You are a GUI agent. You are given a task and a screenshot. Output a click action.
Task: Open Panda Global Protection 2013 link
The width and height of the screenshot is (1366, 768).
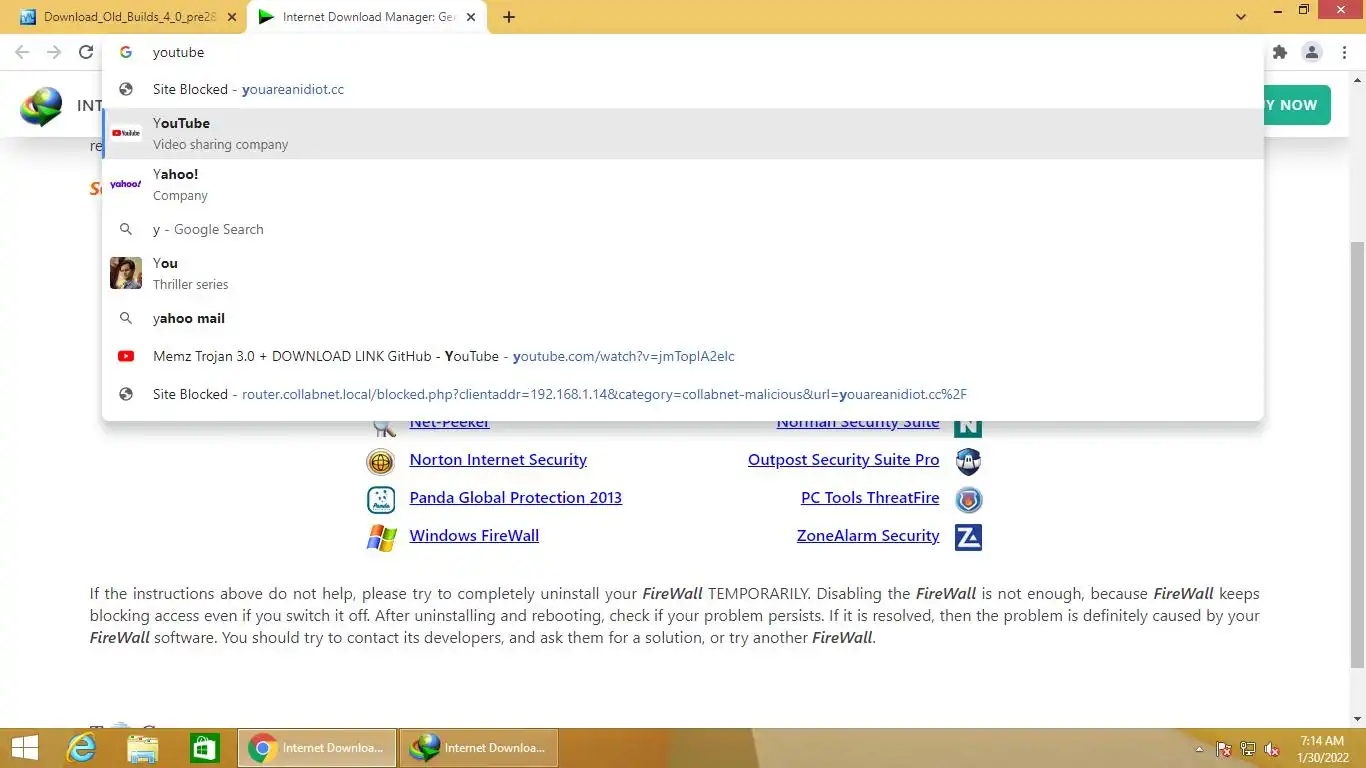click(x=516, y=498)
